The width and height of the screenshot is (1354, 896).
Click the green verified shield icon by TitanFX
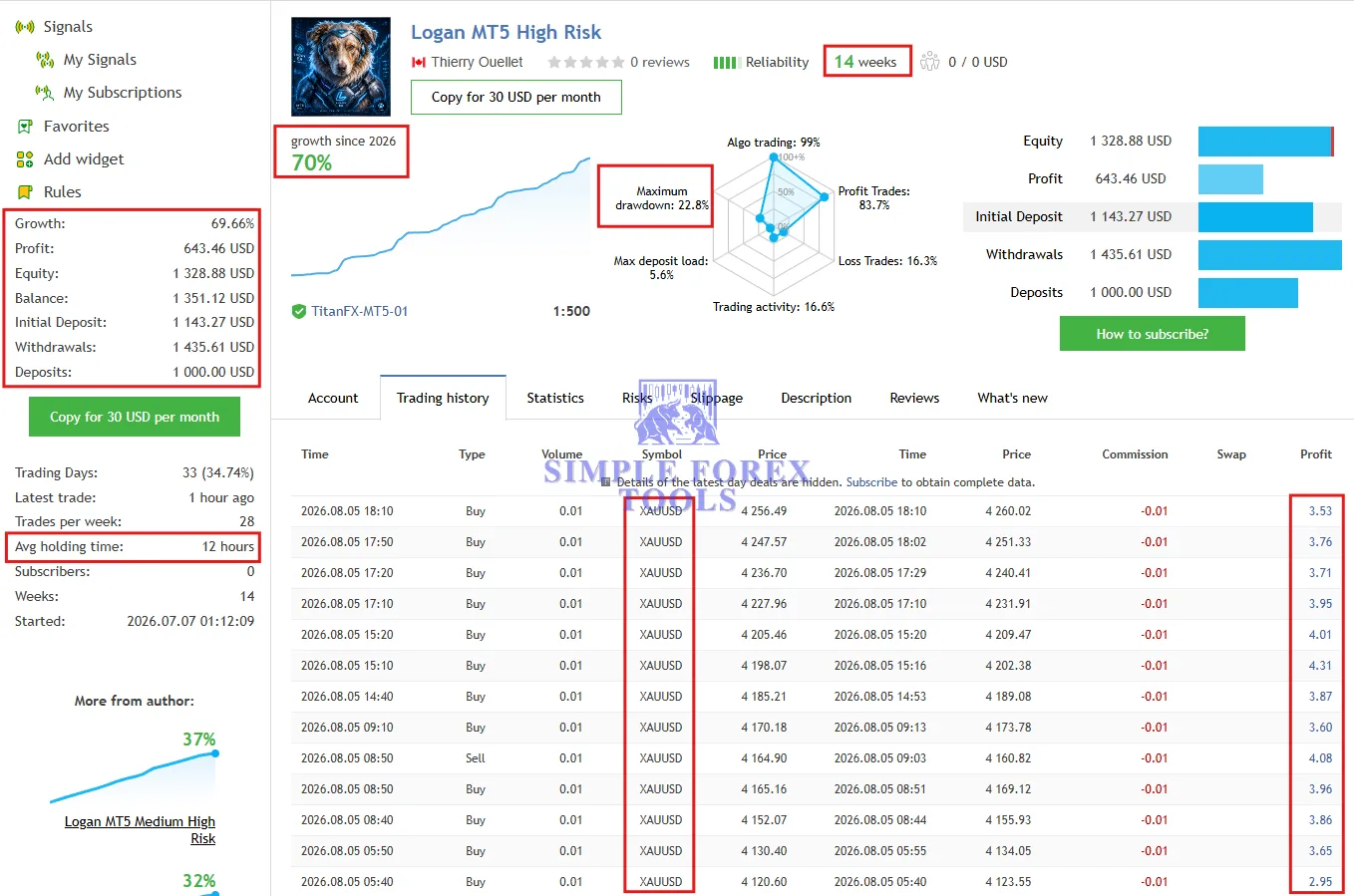point(299,311)
